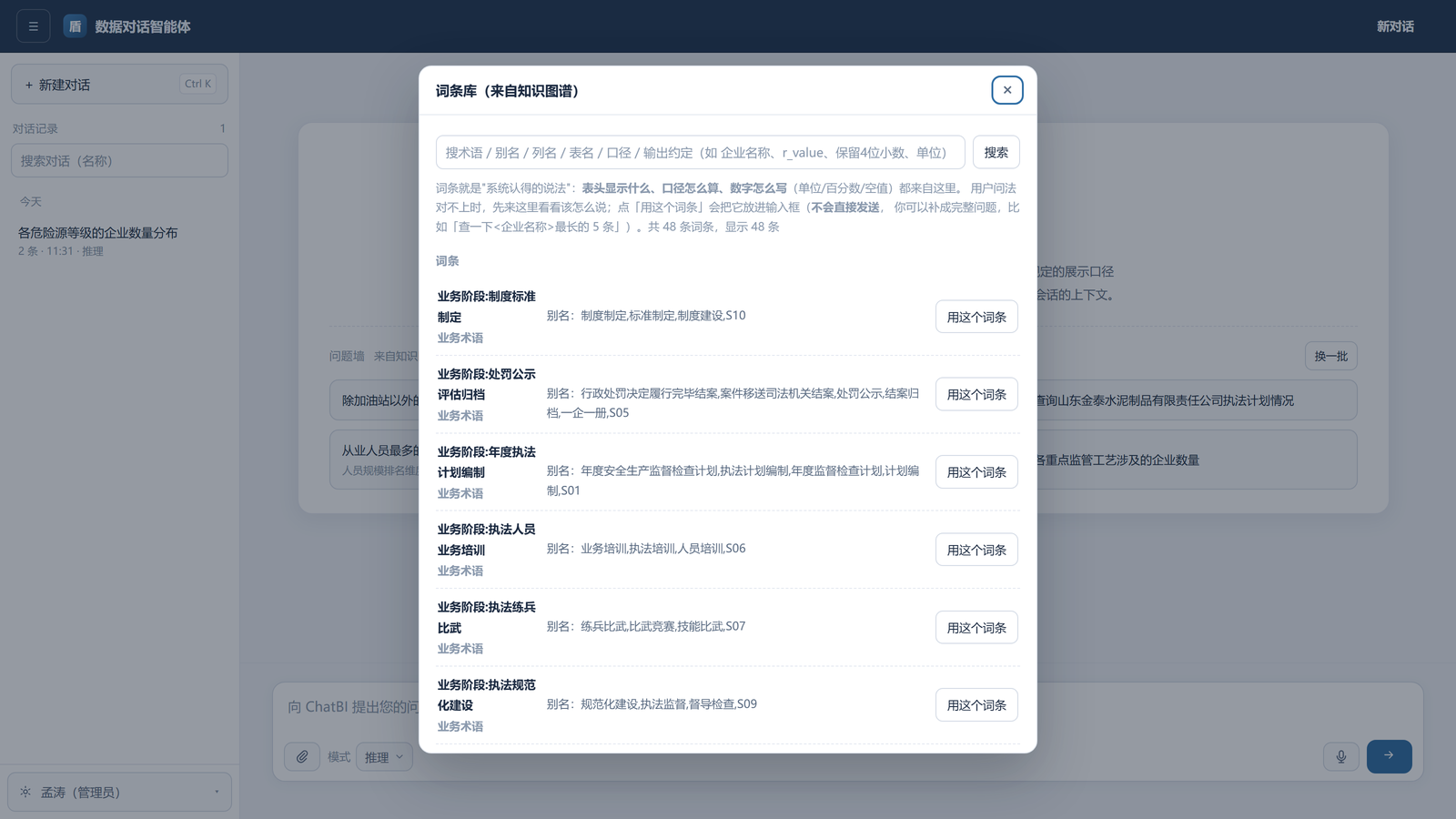
Task: Focus the 词条 search input field
Action: click(x=700, y=152)
